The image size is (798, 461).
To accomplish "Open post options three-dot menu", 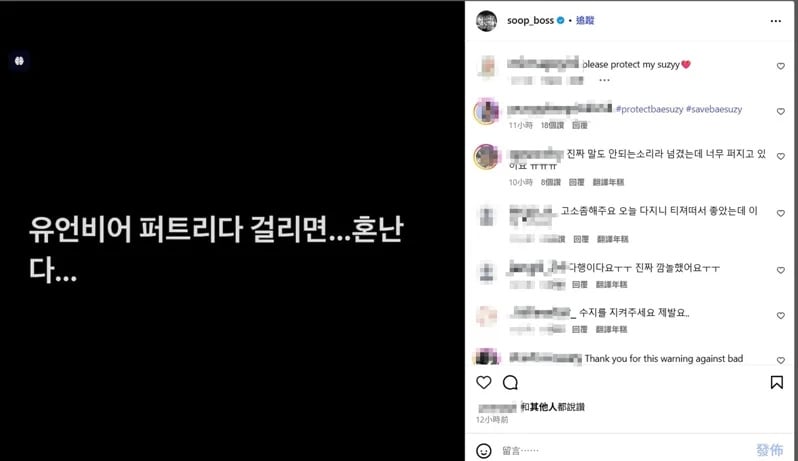I will (776, 21).
